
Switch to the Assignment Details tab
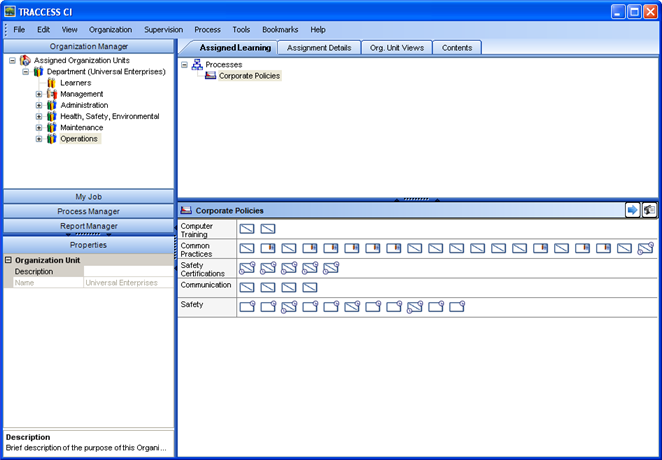pos(319,48)
